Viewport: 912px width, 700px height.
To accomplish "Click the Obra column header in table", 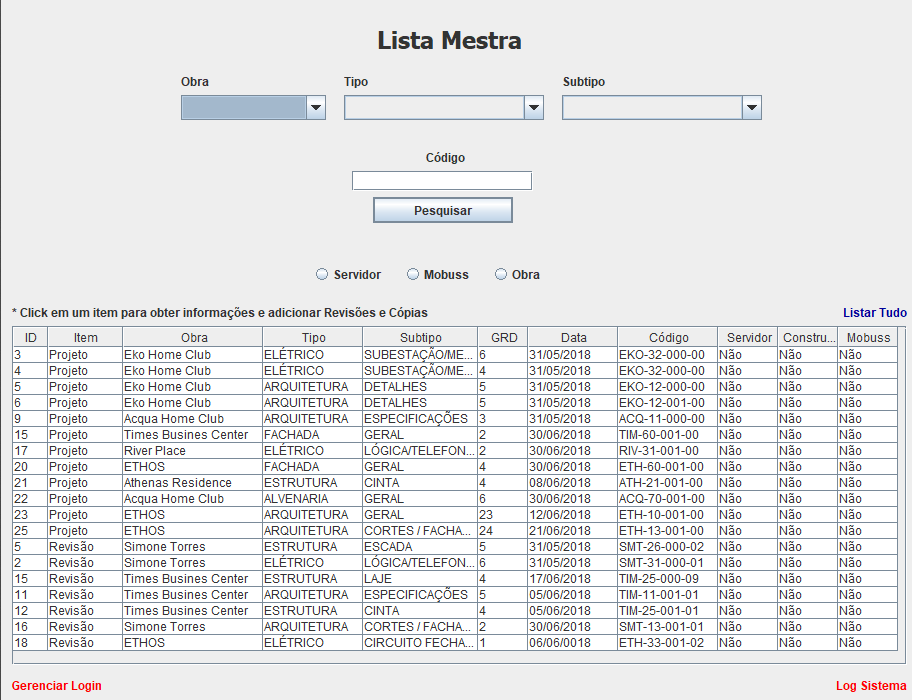I will (x=193, y=337).
